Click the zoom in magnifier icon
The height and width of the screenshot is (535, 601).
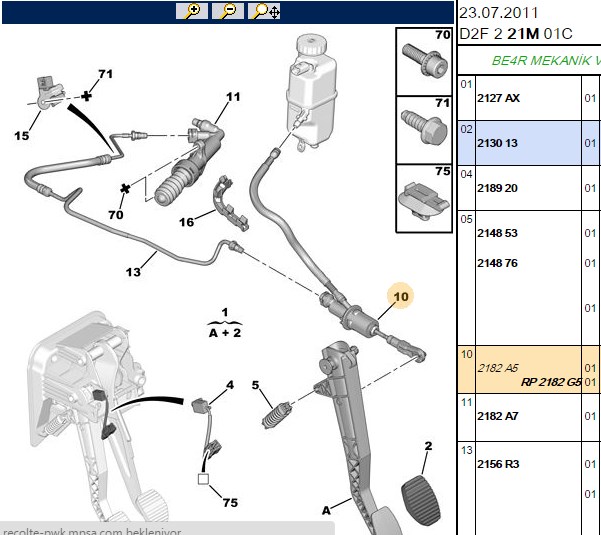point(192,11)
